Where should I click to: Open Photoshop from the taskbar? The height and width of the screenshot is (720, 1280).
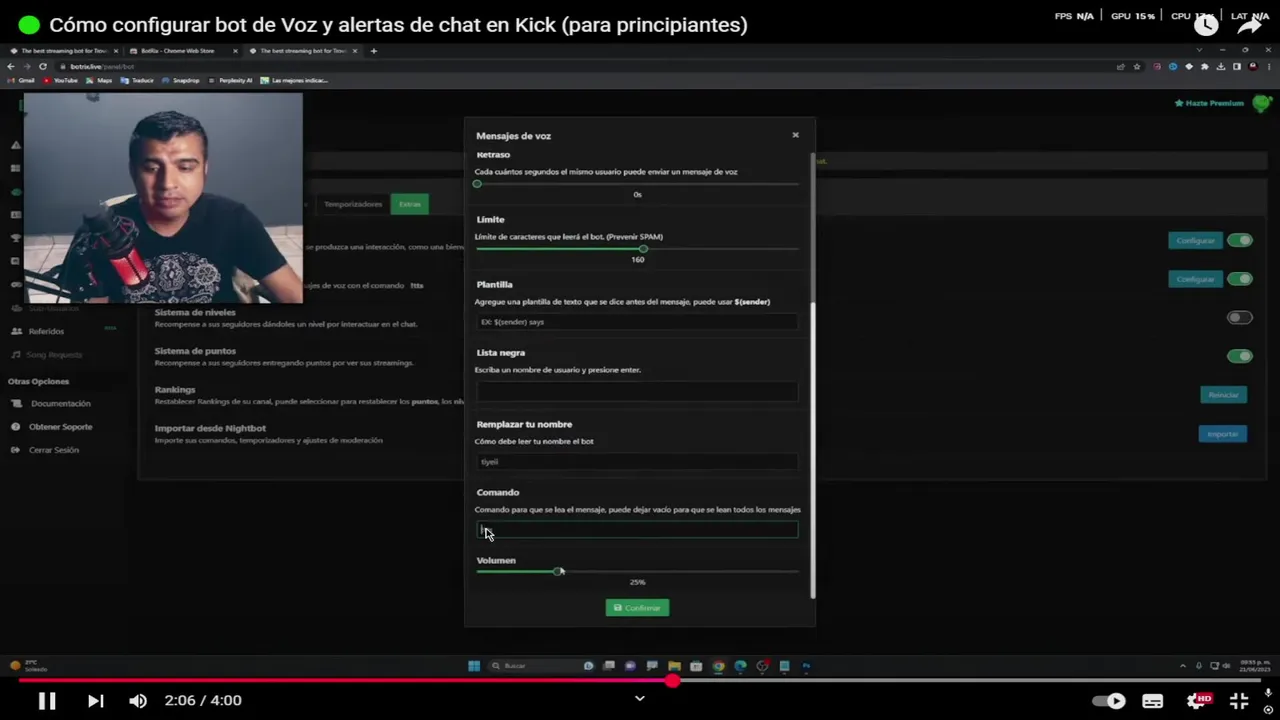tap(806, 666)
